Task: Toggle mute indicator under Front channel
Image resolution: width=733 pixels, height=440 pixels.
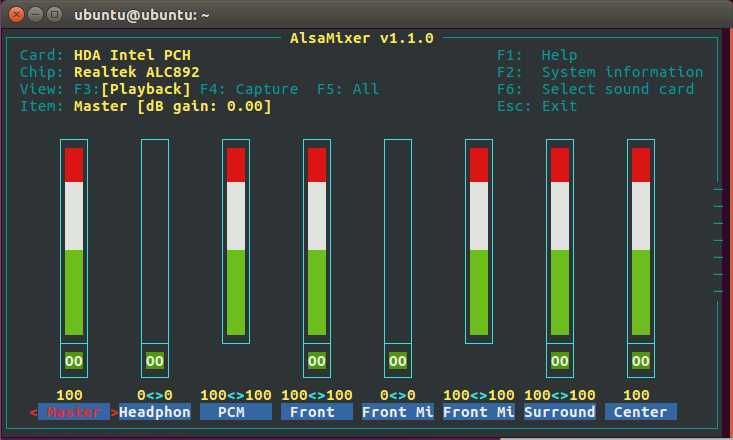Action: 317,361
